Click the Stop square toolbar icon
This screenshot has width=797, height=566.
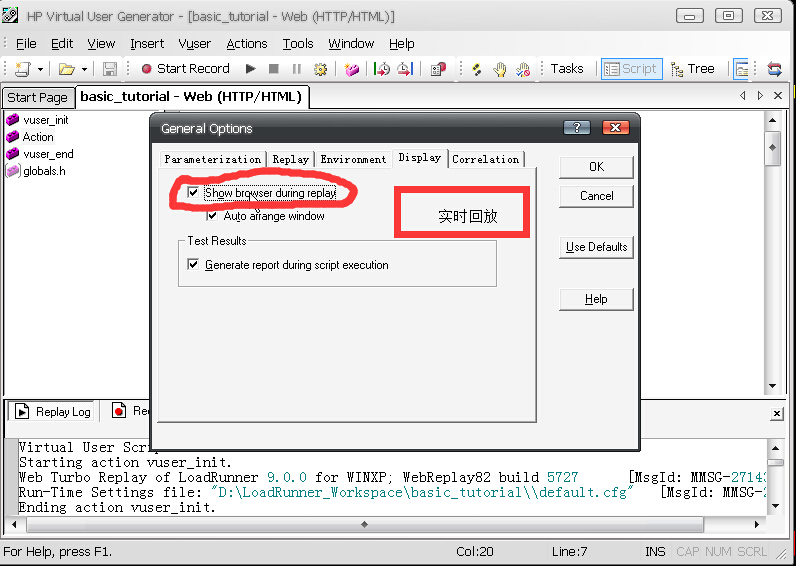point(273,69)
